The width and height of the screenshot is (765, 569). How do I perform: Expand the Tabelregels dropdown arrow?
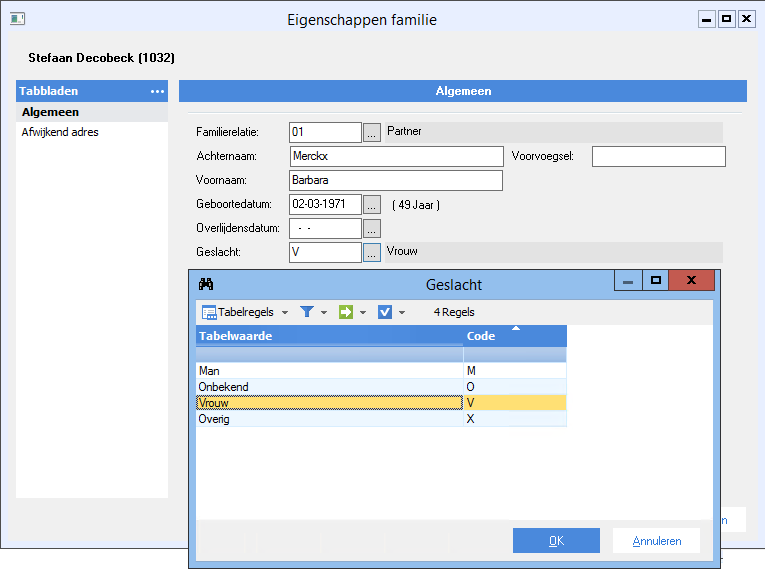point(285,312)
